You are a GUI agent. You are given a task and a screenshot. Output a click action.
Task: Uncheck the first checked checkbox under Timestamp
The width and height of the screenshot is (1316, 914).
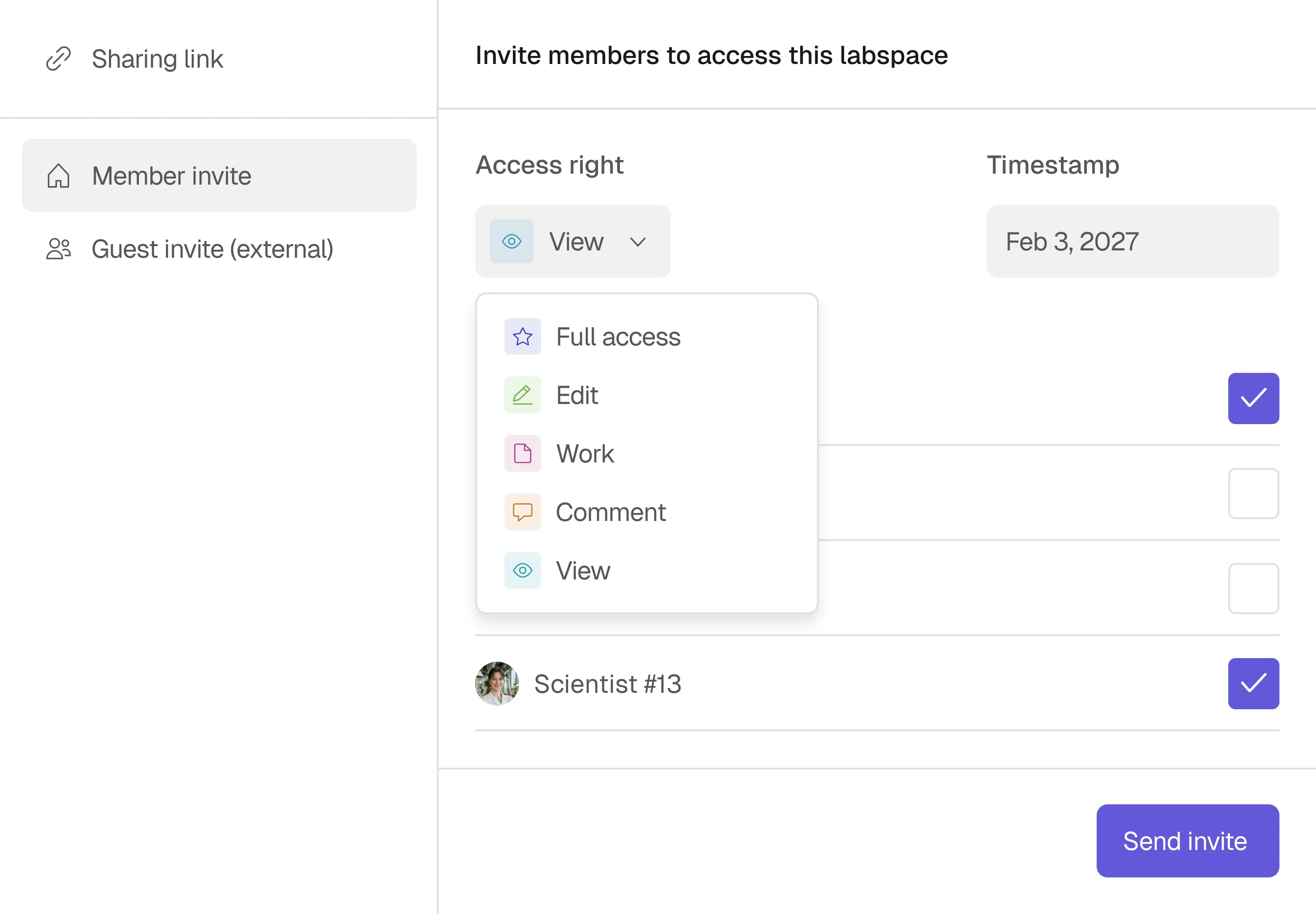coord(1253,398)
